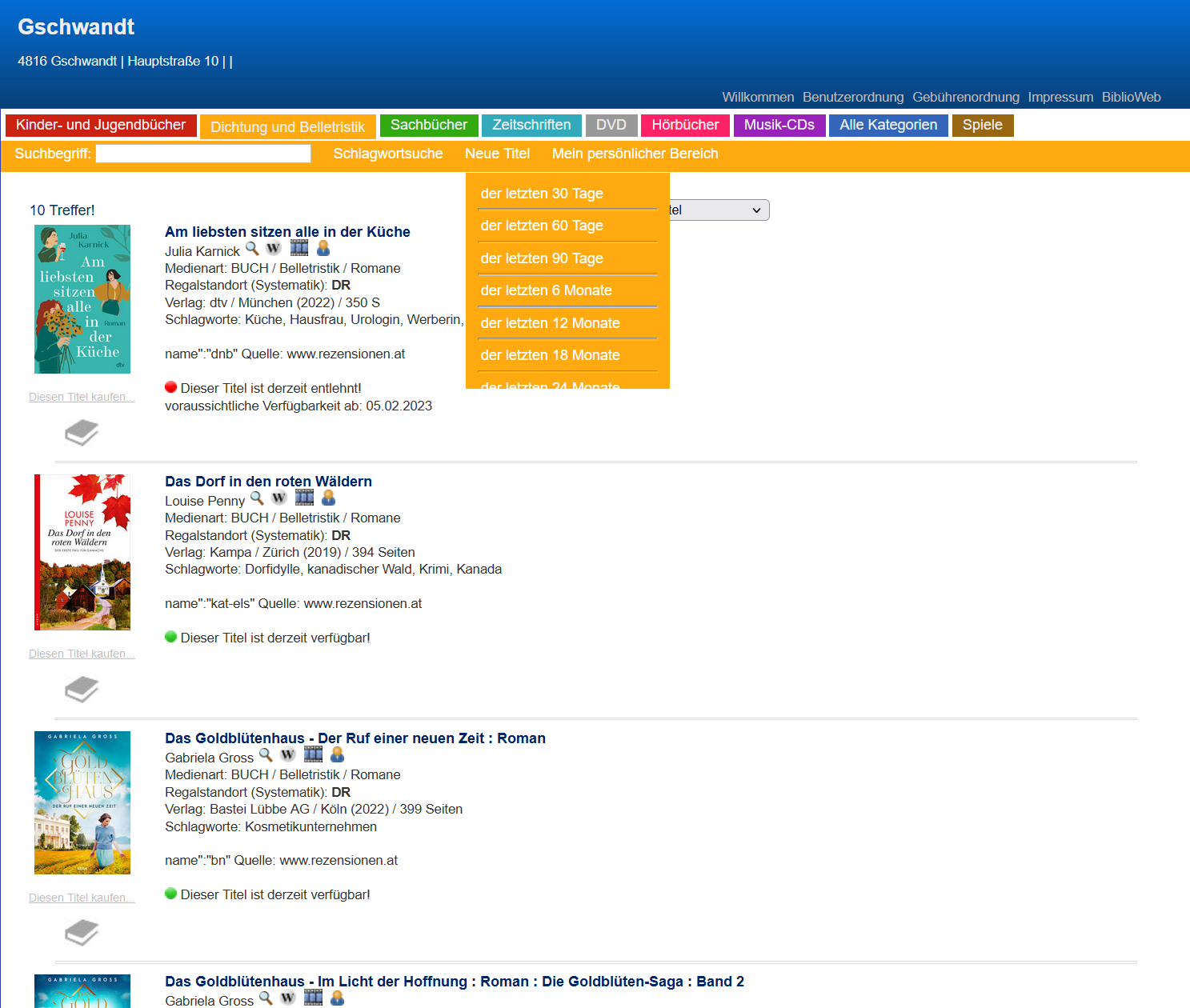
Task: Click magnifier icon for Goldblütenhaus Der Ruf
Action: tap(266, 755)
